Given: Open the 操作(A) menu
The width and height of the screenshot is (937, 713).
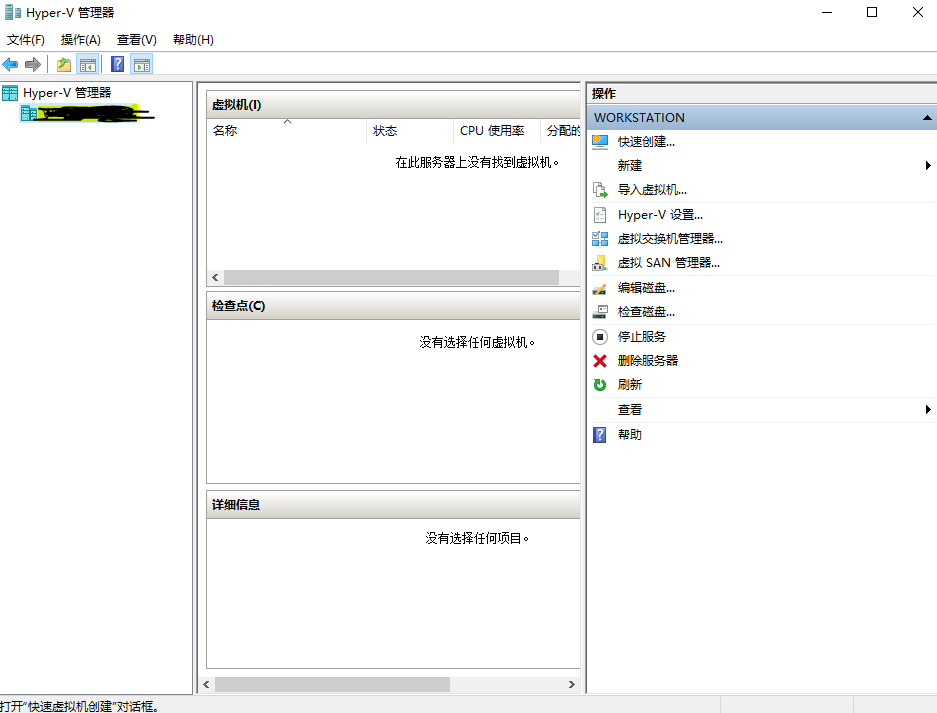Looking at the screenshot, I should [81, 39].
